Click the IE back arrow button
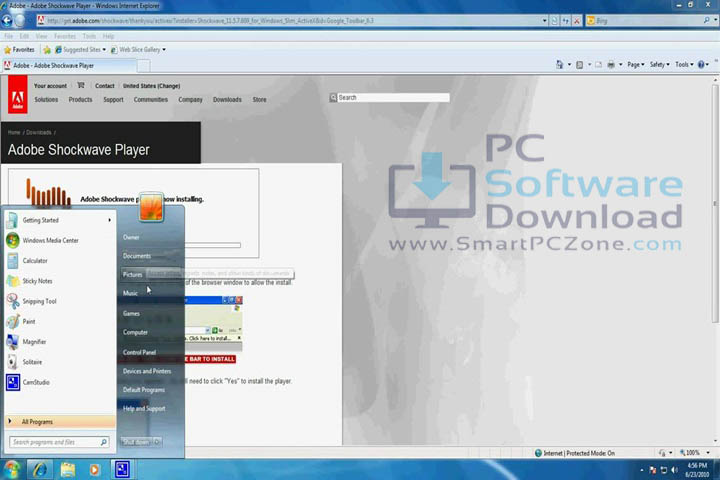This screenshot has width=720, height=480. pos(7,21)
